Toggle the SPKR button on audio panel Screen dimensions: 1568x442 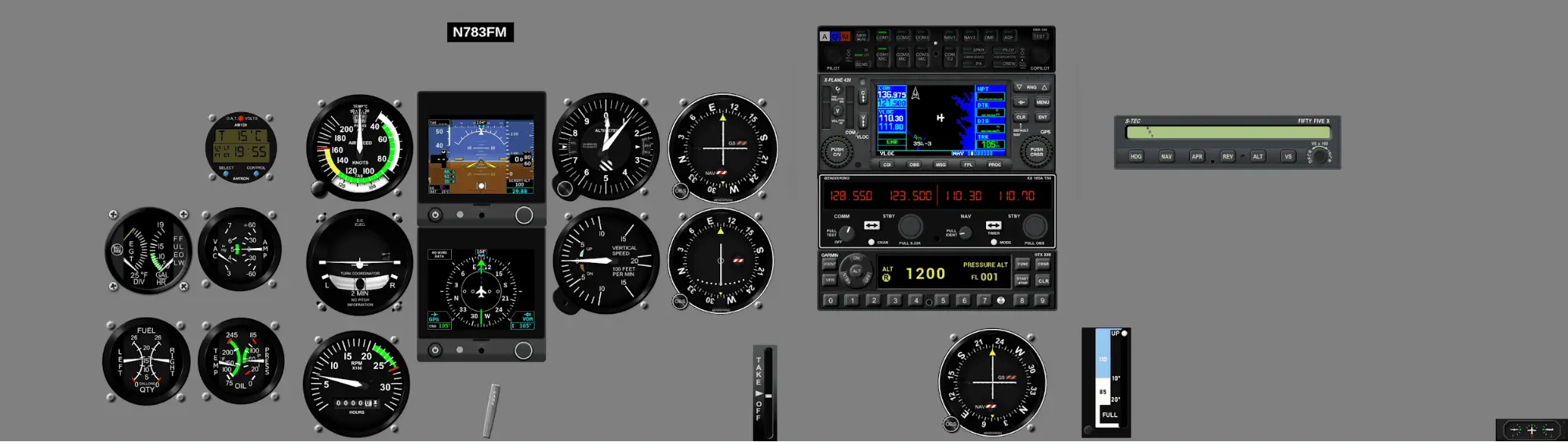974,49
